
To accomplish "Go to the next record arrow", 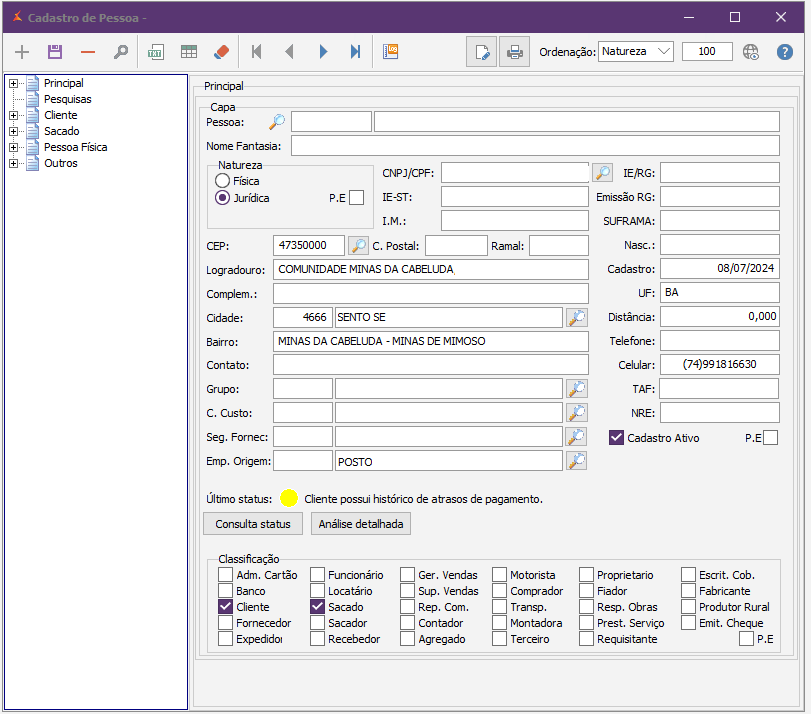I will tap(323, 52).
